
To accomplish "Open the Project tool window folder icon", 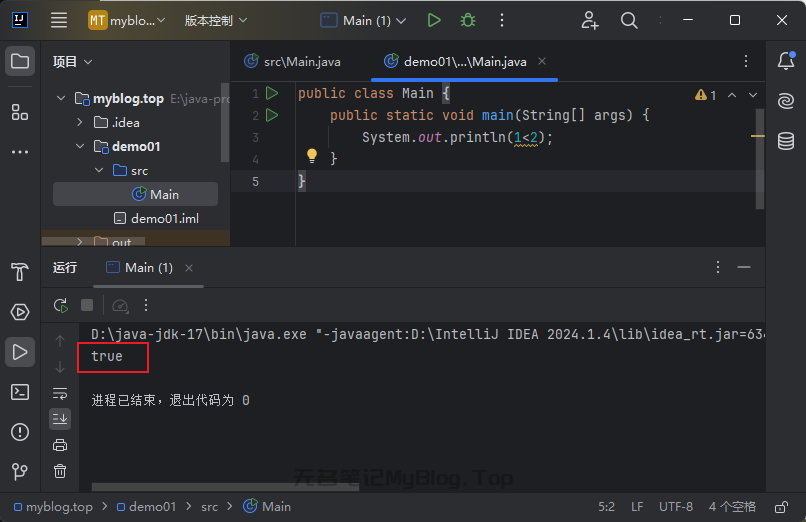I will (x=20, y=61).
